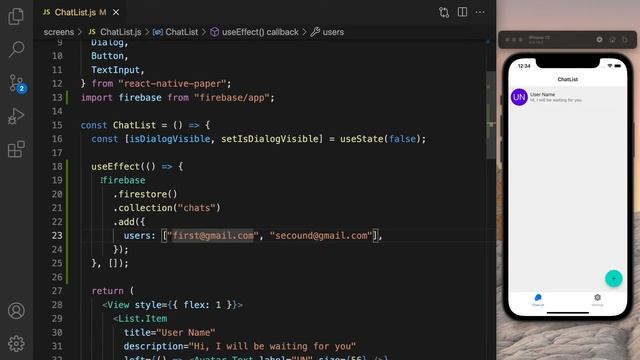This screenshot has width=640, height=360.
Task: Click the ChatList symbol breadcrumb
Action: coord(176,32)
